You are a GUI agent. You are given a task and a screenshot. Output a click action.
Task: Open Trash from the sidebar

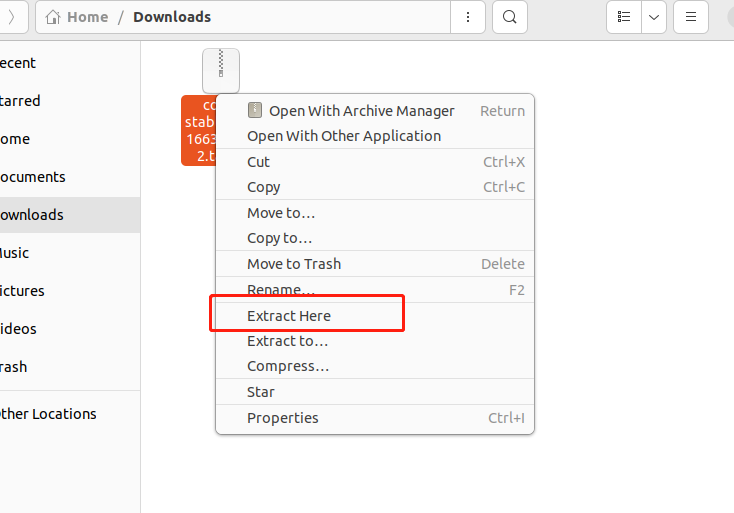(x=14, y=367)
